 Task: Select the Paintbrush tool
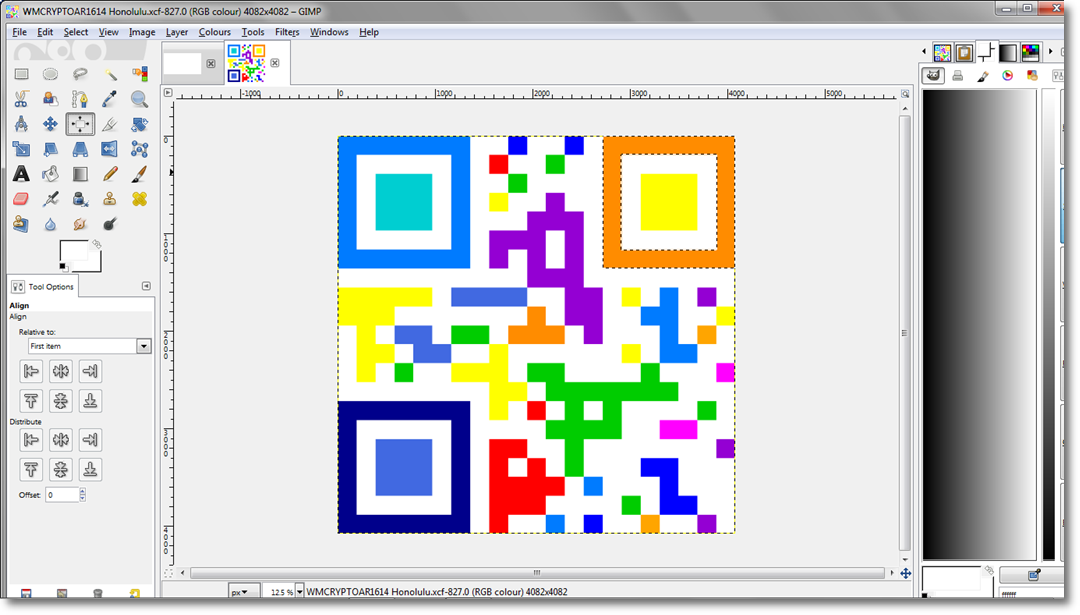(x=140, y=174)
